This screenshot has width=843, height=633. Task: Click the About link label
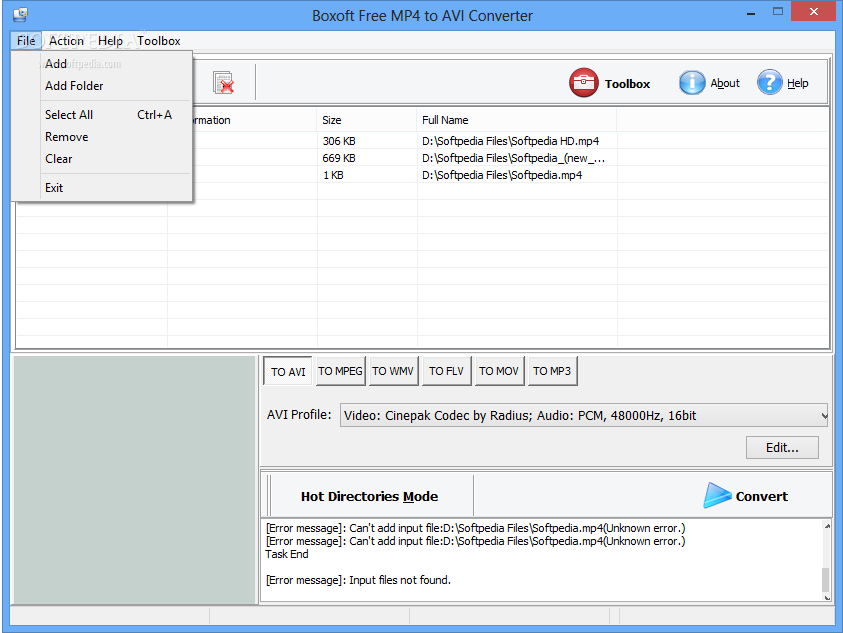pos(725,83)
